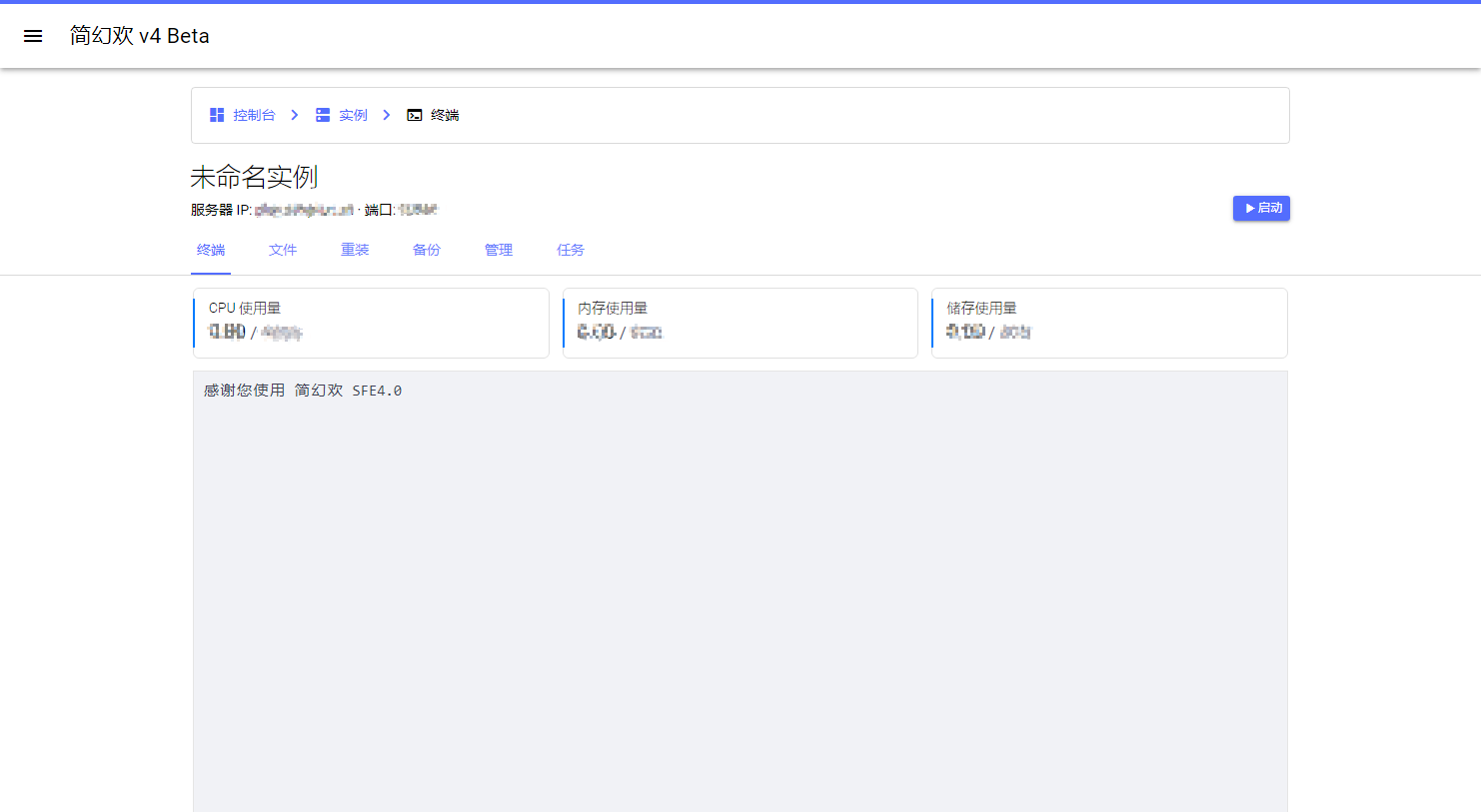Switch to the 备份 tab

coord(427,250)
